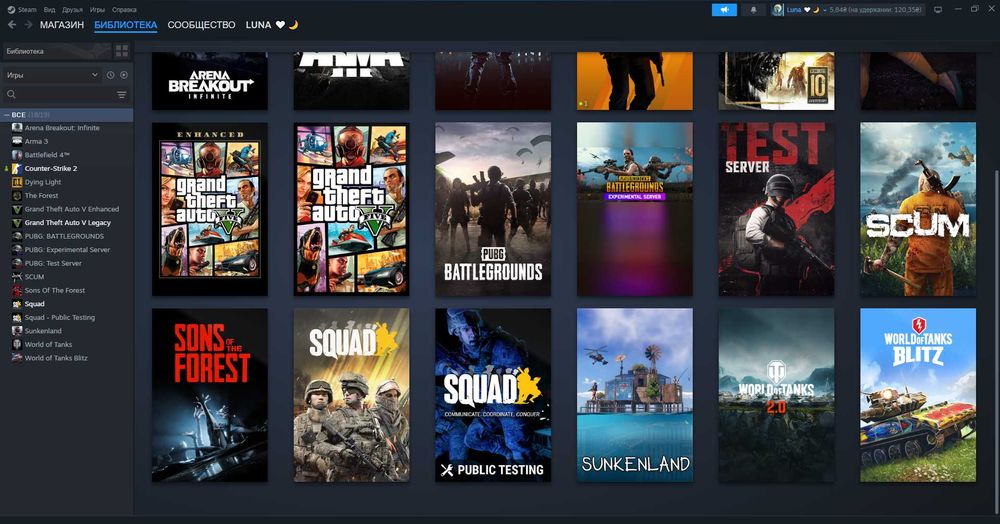Screen dimensions: 1000x524
Task: Click the Squad sidebar icon
Action: (x=17, y=304)
